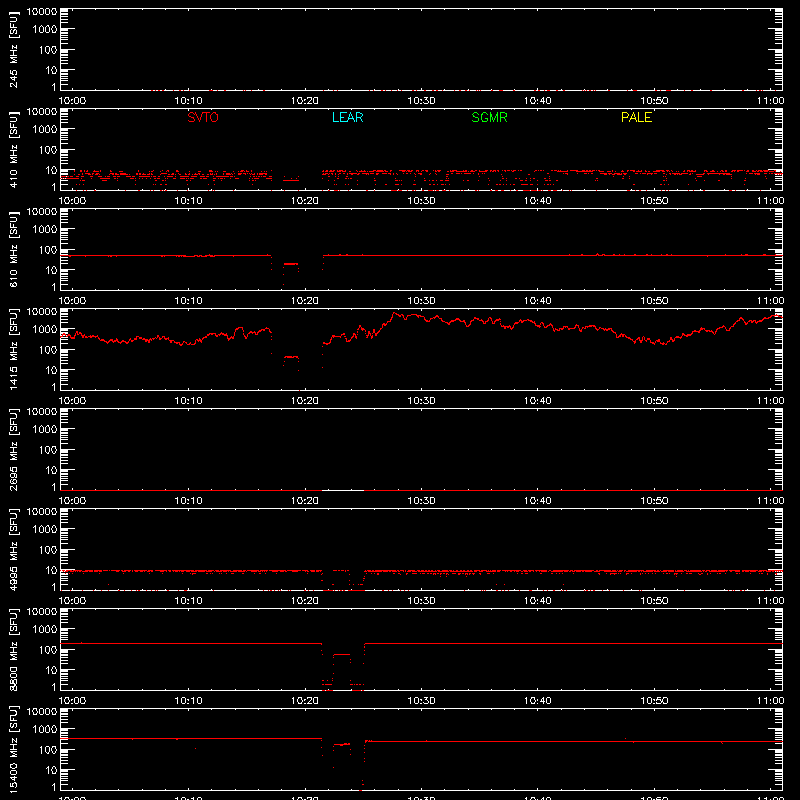Viewport: 800px width, 800px height.
Task: Click the 1415 MHz curve's highest peak
Action: point(394,314)
